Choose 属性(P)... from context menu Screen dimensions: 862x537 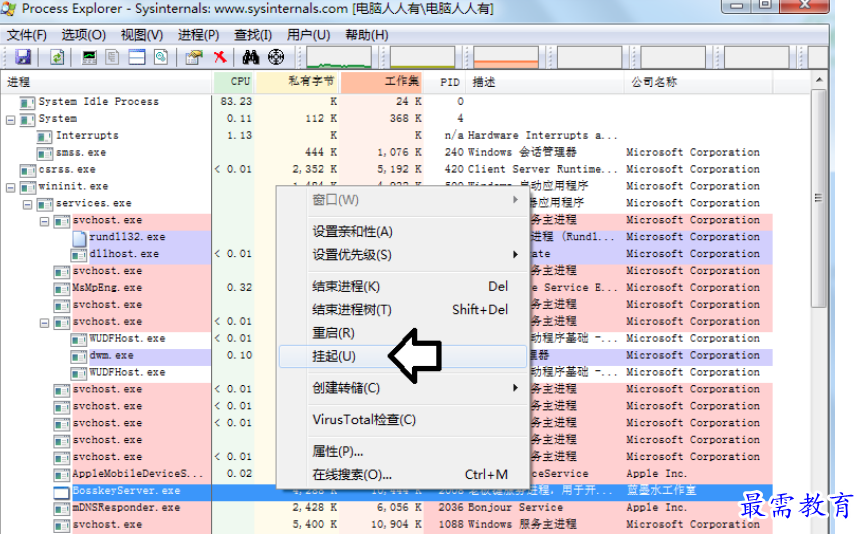tap(402, 452)
